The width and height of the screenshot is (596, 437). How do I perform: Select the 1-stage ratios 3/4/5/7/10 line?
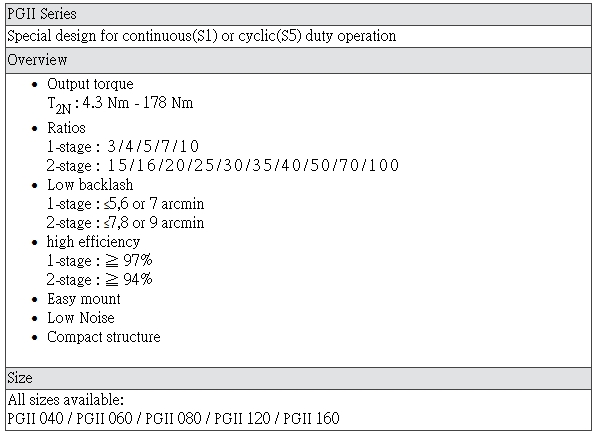point(123,146)
